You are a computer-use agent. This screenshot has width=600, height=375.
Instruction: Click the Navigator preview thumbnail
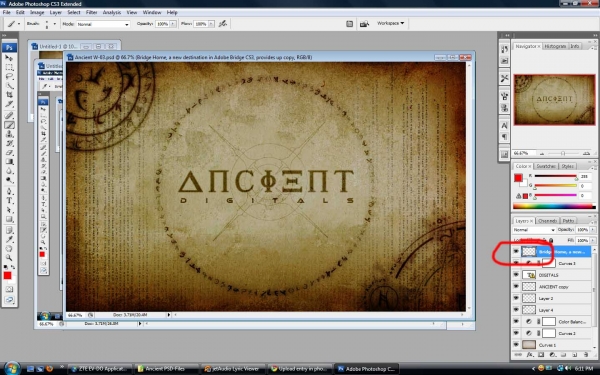pyautogui.click(x=554, y=99)
